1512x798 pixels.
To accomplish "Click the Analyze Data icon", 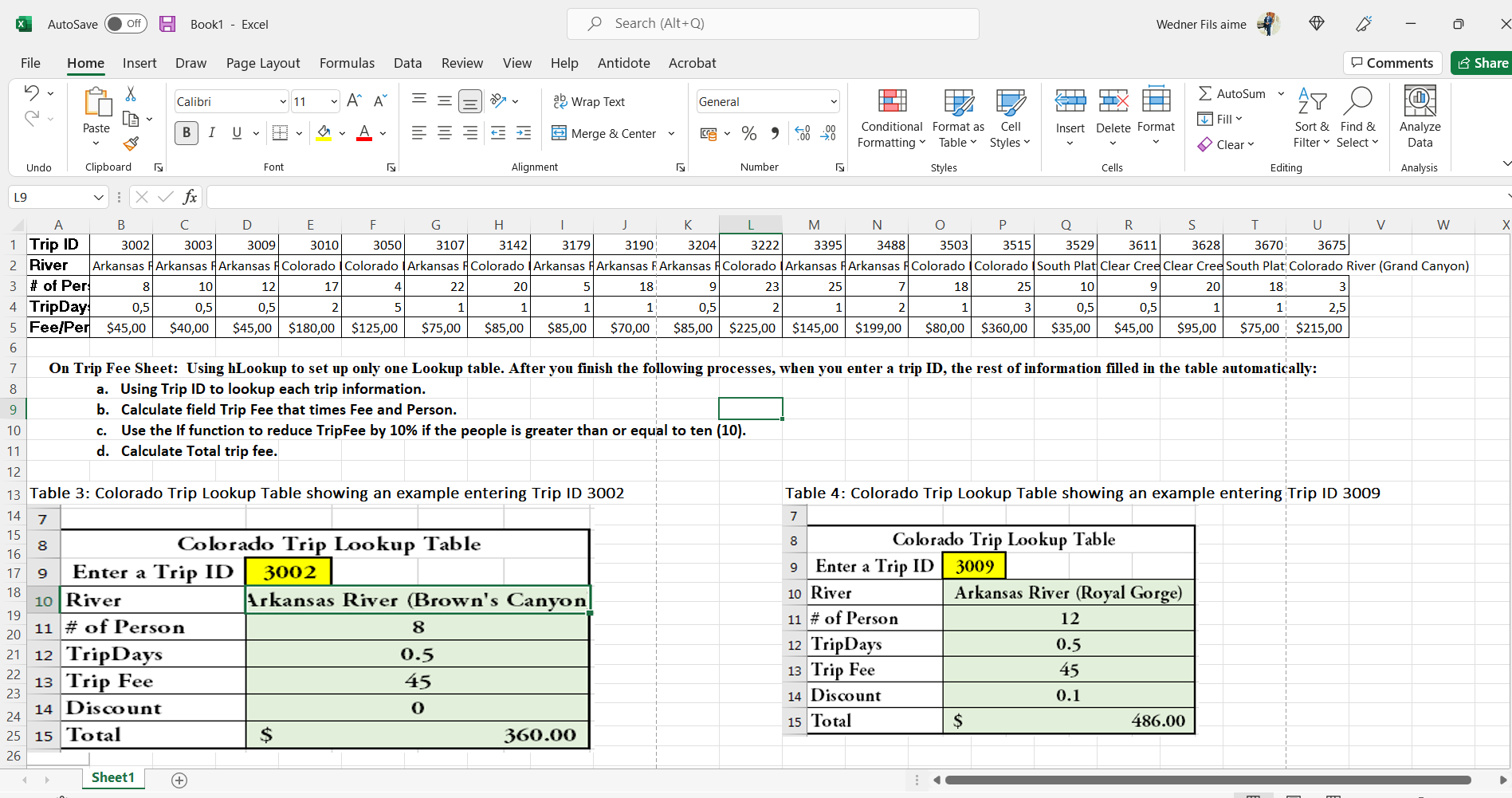I will (1419, 118).
